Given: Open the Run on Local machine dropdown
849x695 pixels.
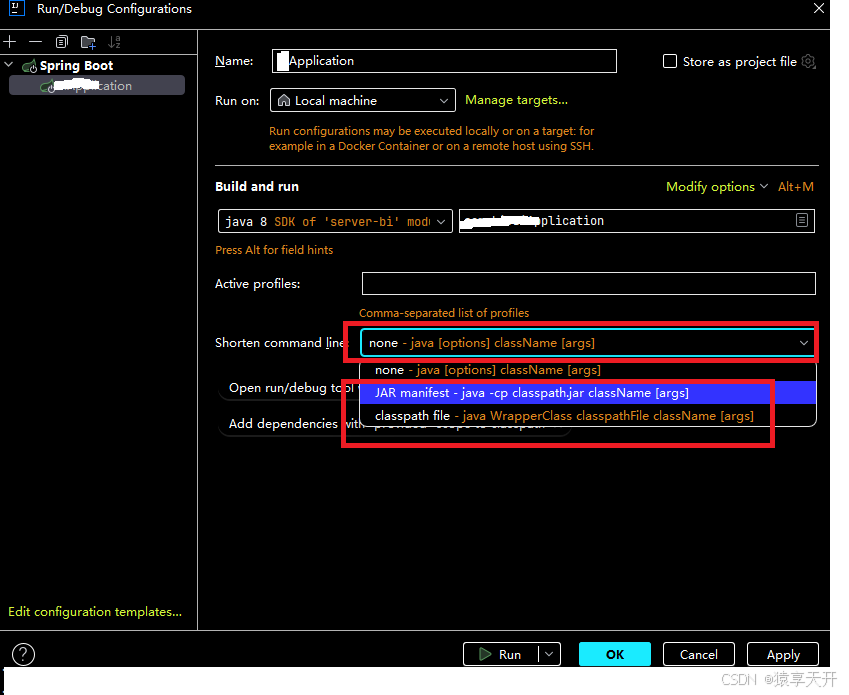Looking at the screenshot, I should pos(362,100).
